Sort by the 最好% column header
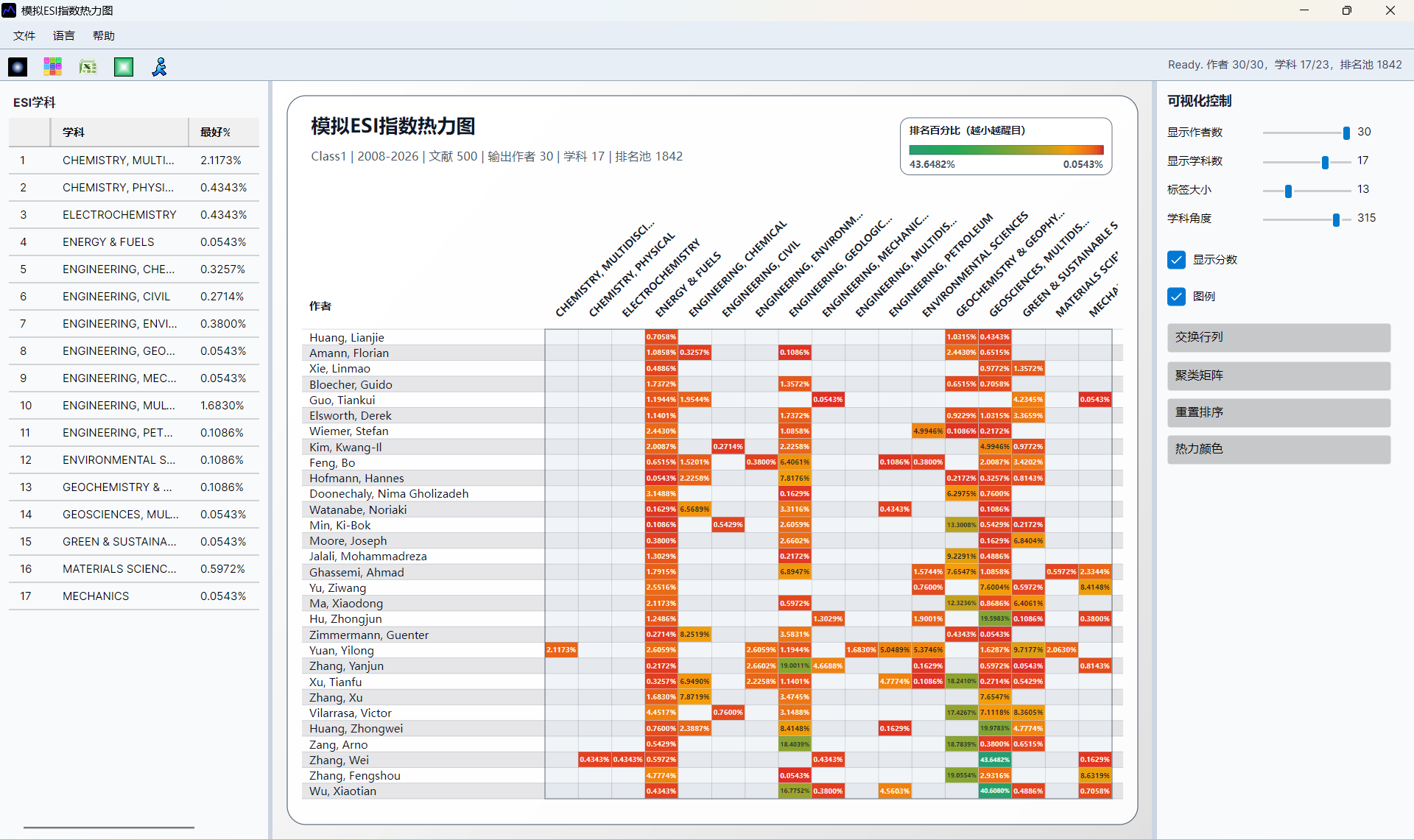This screenshot has width=1414, height=840. click(x=223, y=132)
